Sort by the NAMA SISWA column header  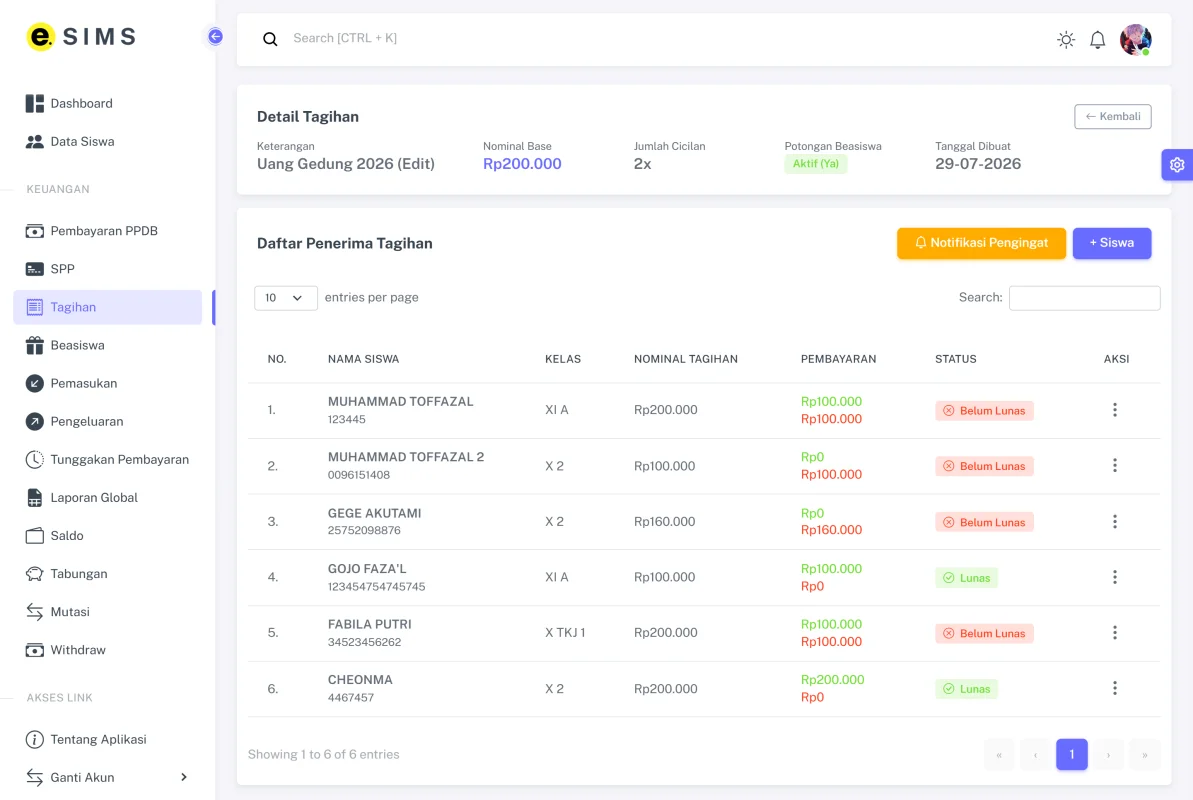click(x=363, y=359)
